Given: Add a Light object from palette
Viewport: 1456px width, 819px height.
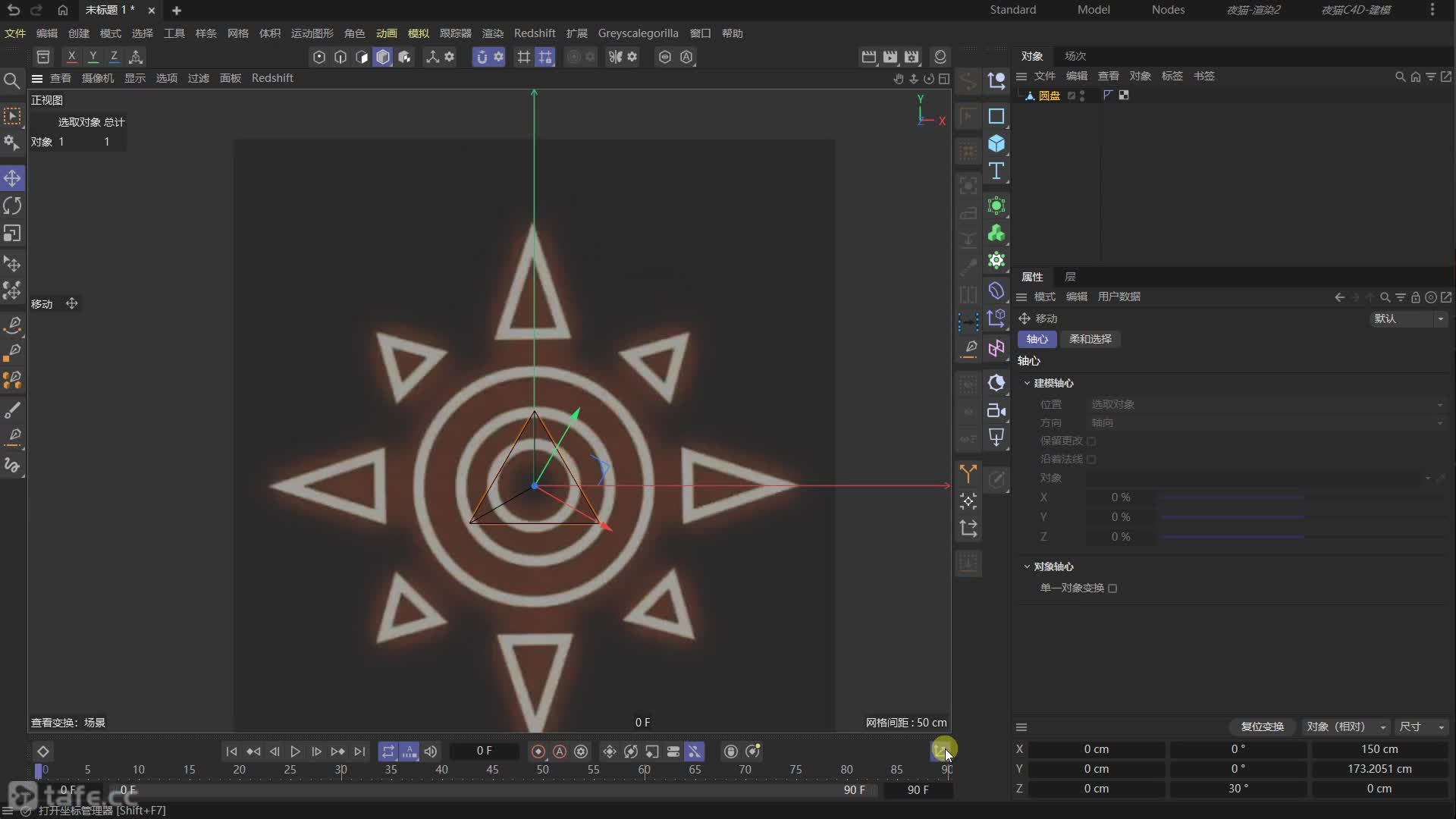Looking at the screenshot, I should 996,438.
